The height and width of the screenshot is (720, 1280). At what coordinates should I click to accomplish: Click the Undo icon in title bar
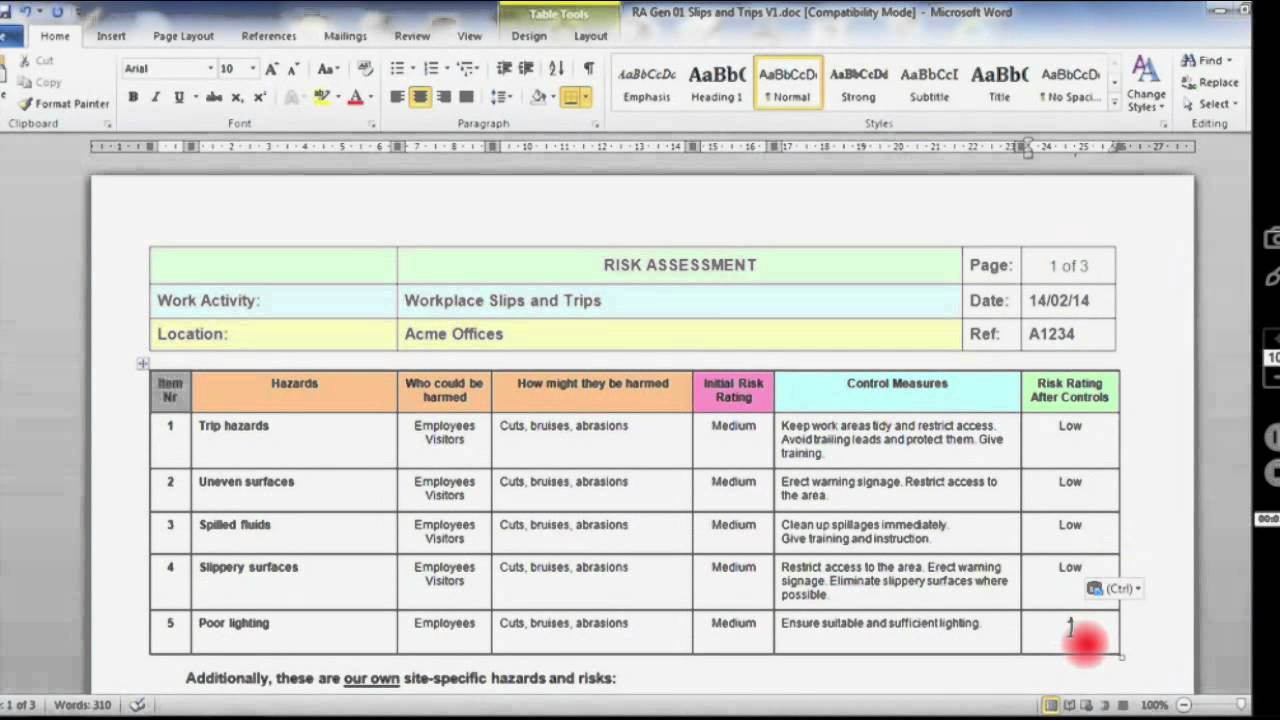(x=26, y=12)
